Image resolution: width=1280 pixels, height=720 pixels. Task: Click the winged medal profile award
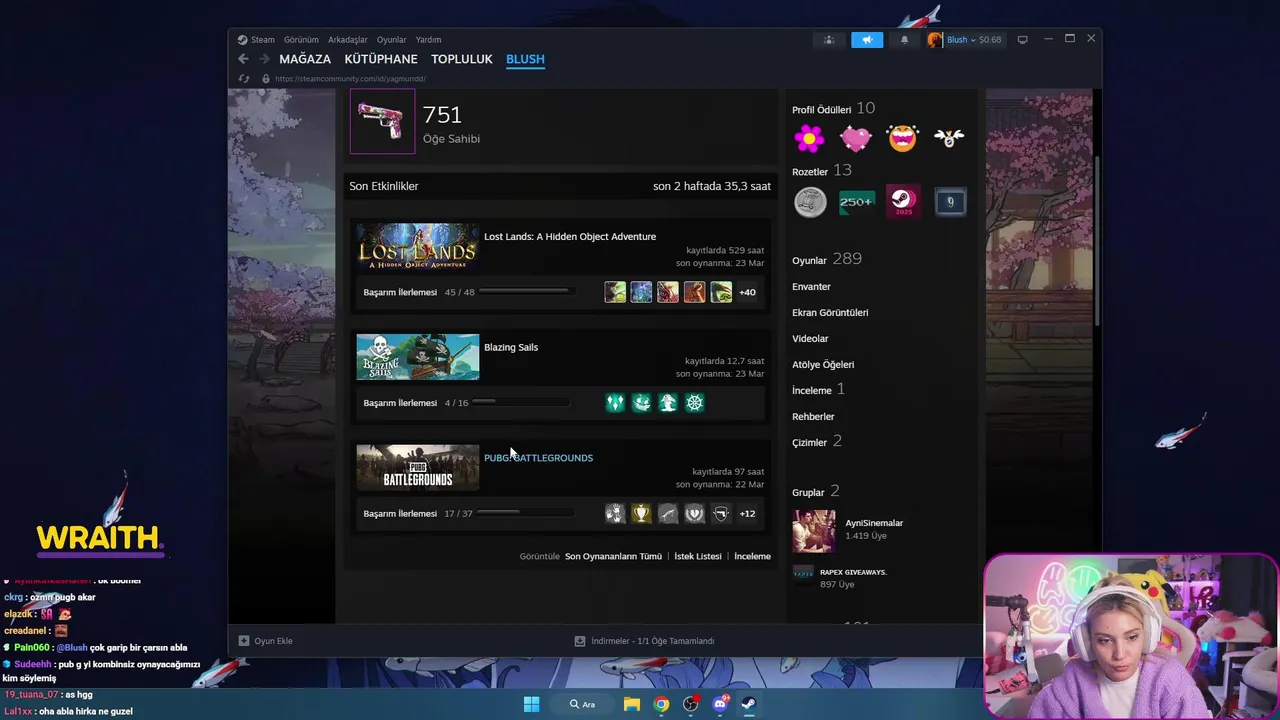(x=949, y=138)
